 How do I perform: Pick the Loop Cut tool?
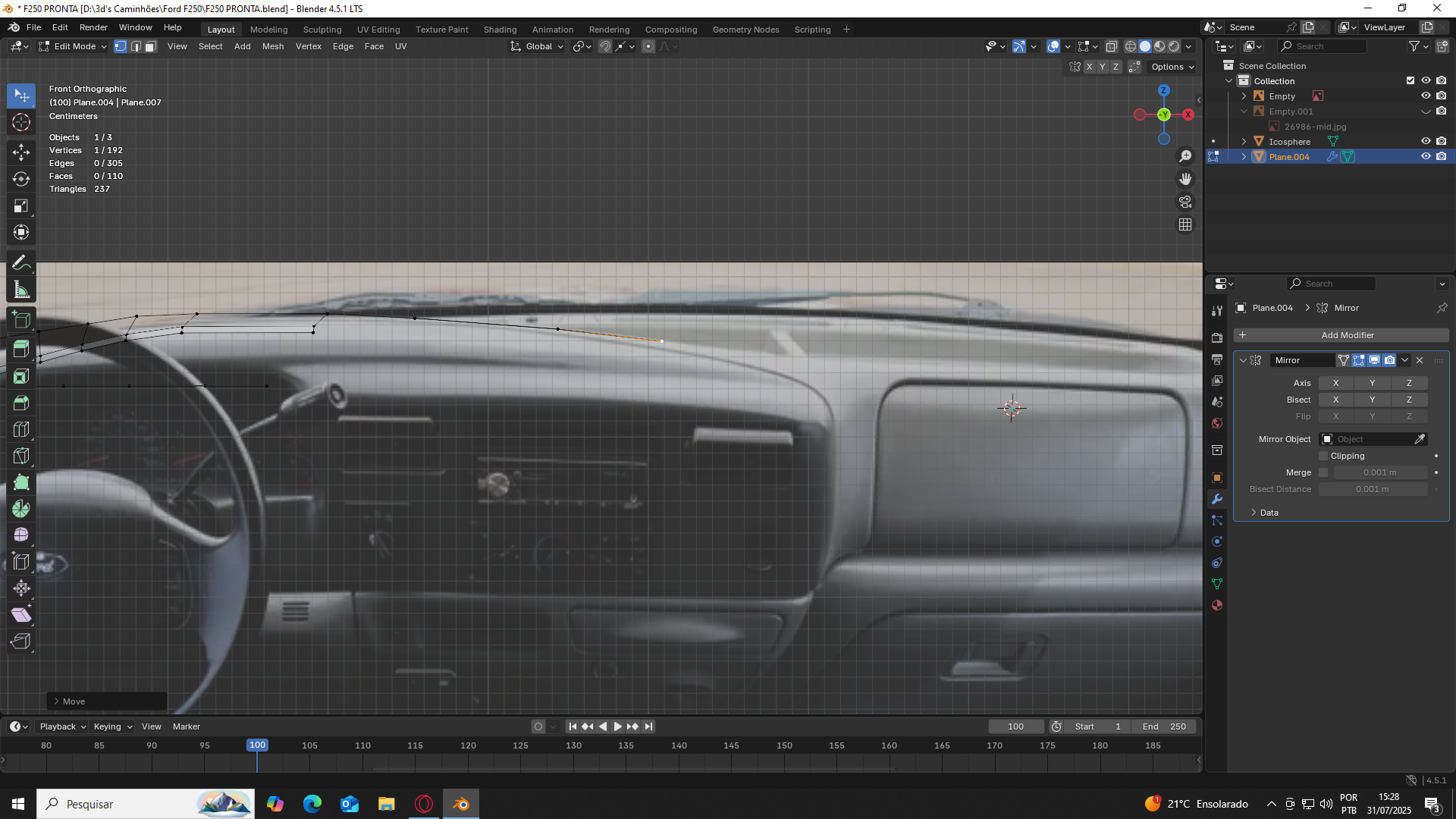[x=21, y=429]
